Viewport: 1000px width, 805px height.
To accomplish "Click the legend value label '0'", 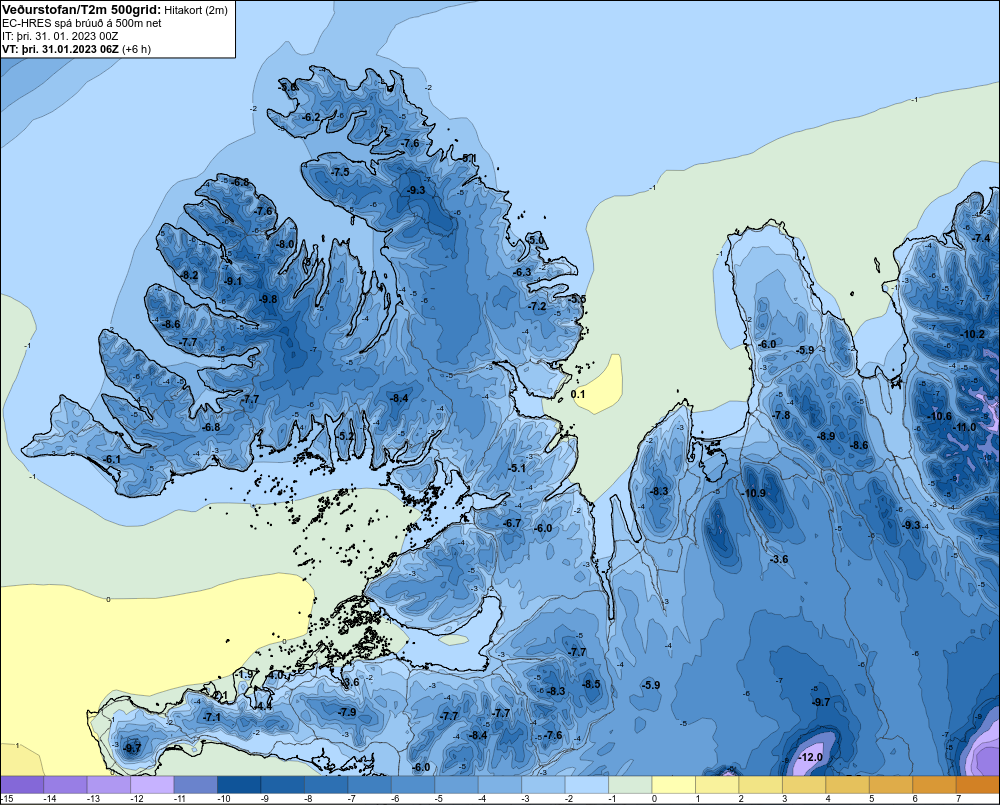I will pyautogui.click(x=654, y=799).
